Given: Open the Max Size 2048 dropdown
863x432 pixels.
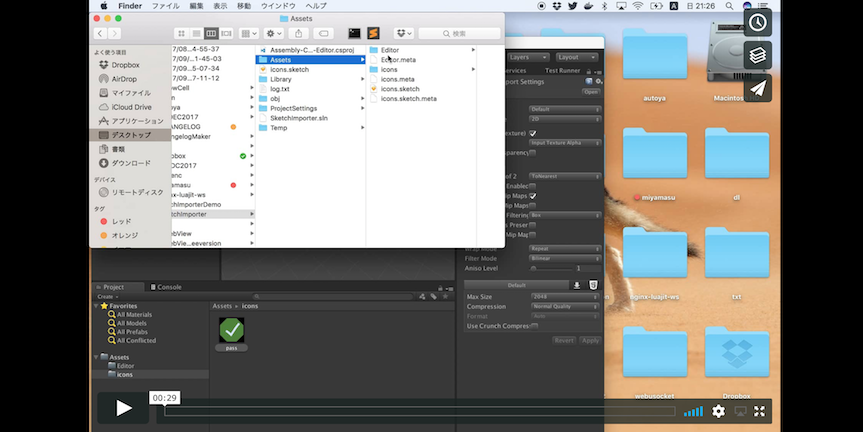Looking at the screenshot, I should pyautogui.click(x=565, y=296).
